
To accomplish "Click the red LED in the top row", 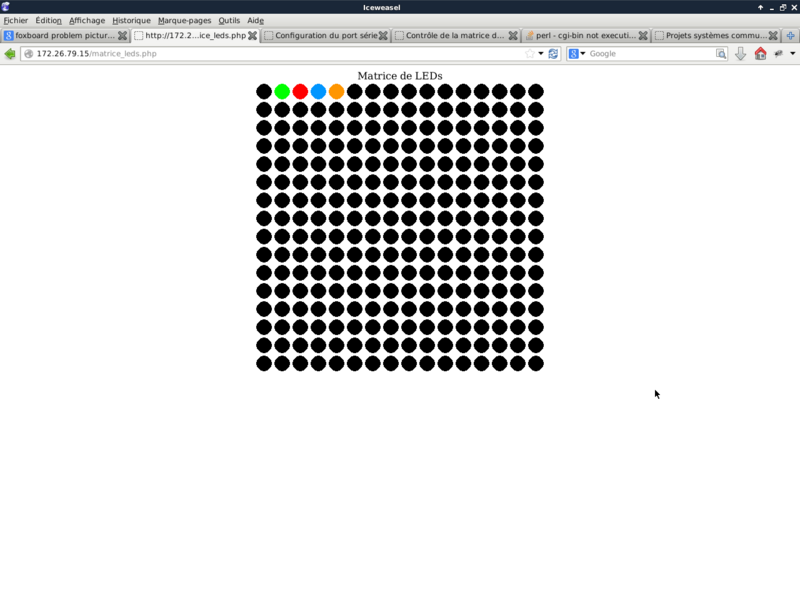I will point(300,92).
